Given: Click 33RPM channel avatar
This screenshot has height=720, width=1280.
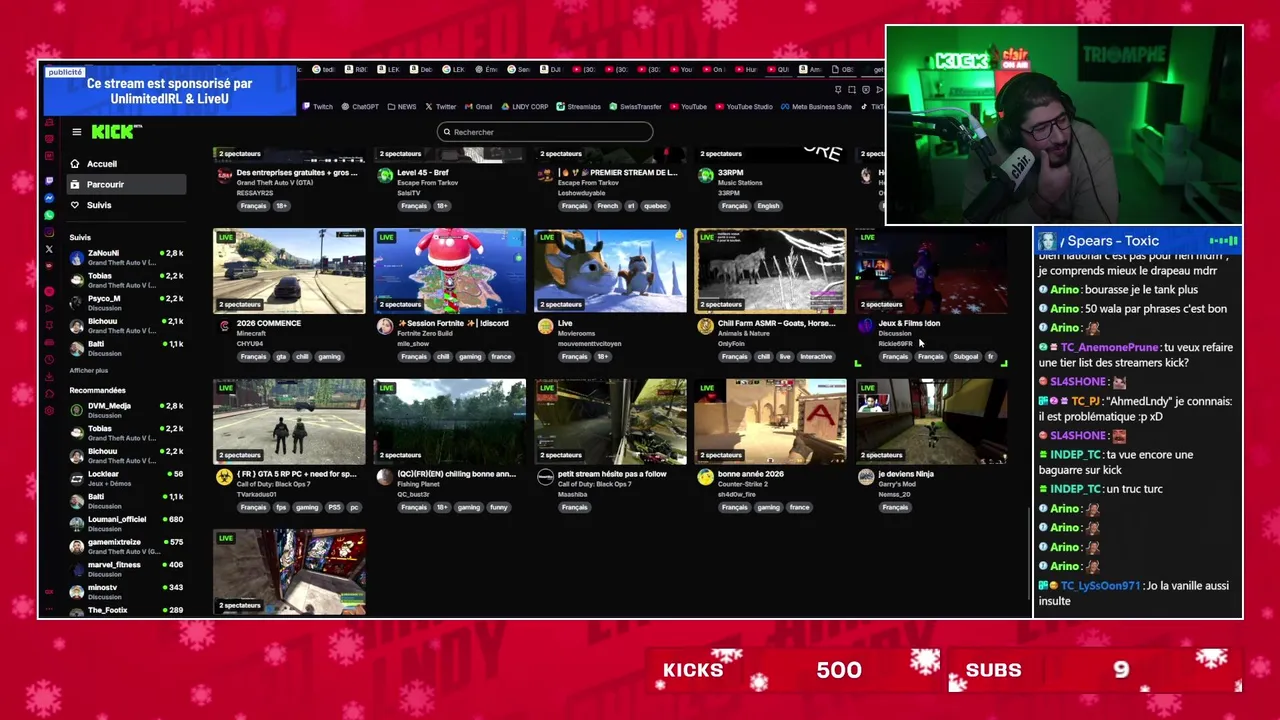Looking at the screenshot, I should 706,176.
